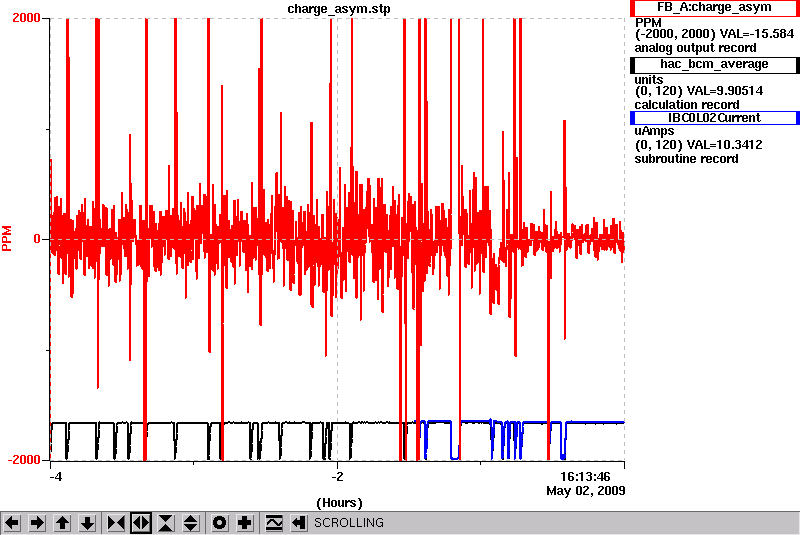
Task: Click the subroutine record text
Action: pos(686,159)
